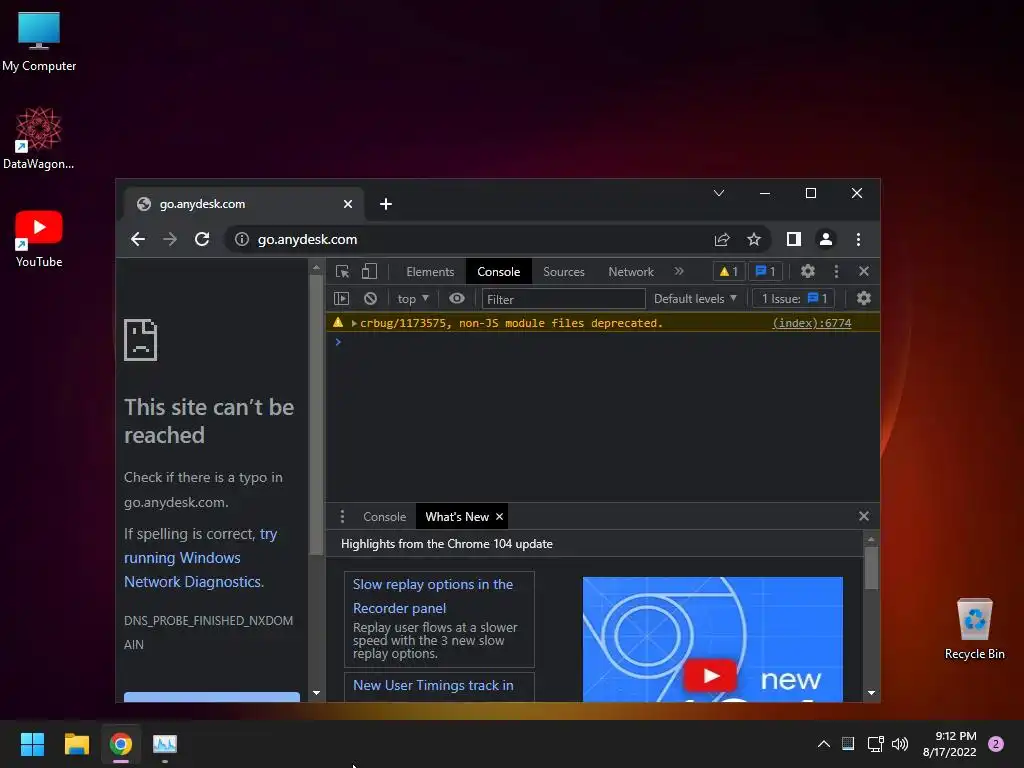The width and height of the screenshot is (1024, 768).
Task: Show the console sidebar
Action: tap(342, 298)
